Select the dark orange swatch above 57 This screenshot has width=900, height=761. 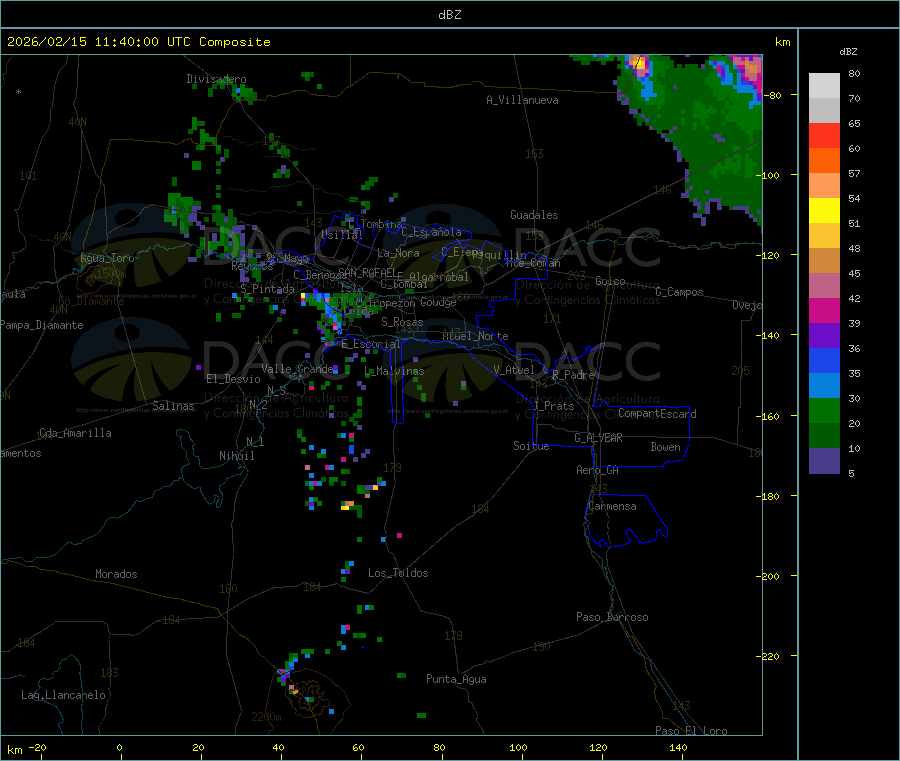(824, 160)
